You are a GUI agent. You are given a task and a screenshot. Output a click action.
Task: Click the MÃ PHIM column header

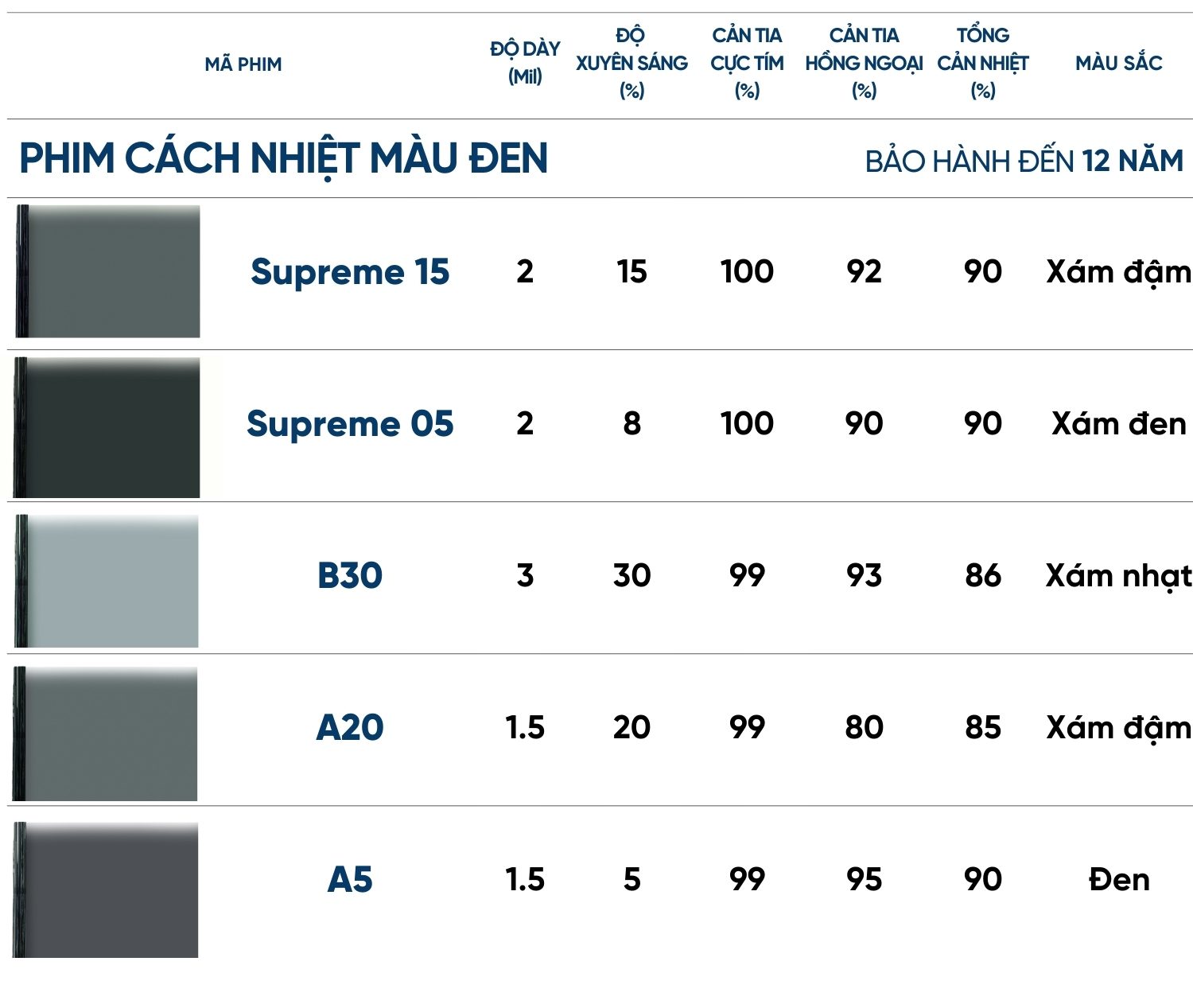tap(243, 64)
